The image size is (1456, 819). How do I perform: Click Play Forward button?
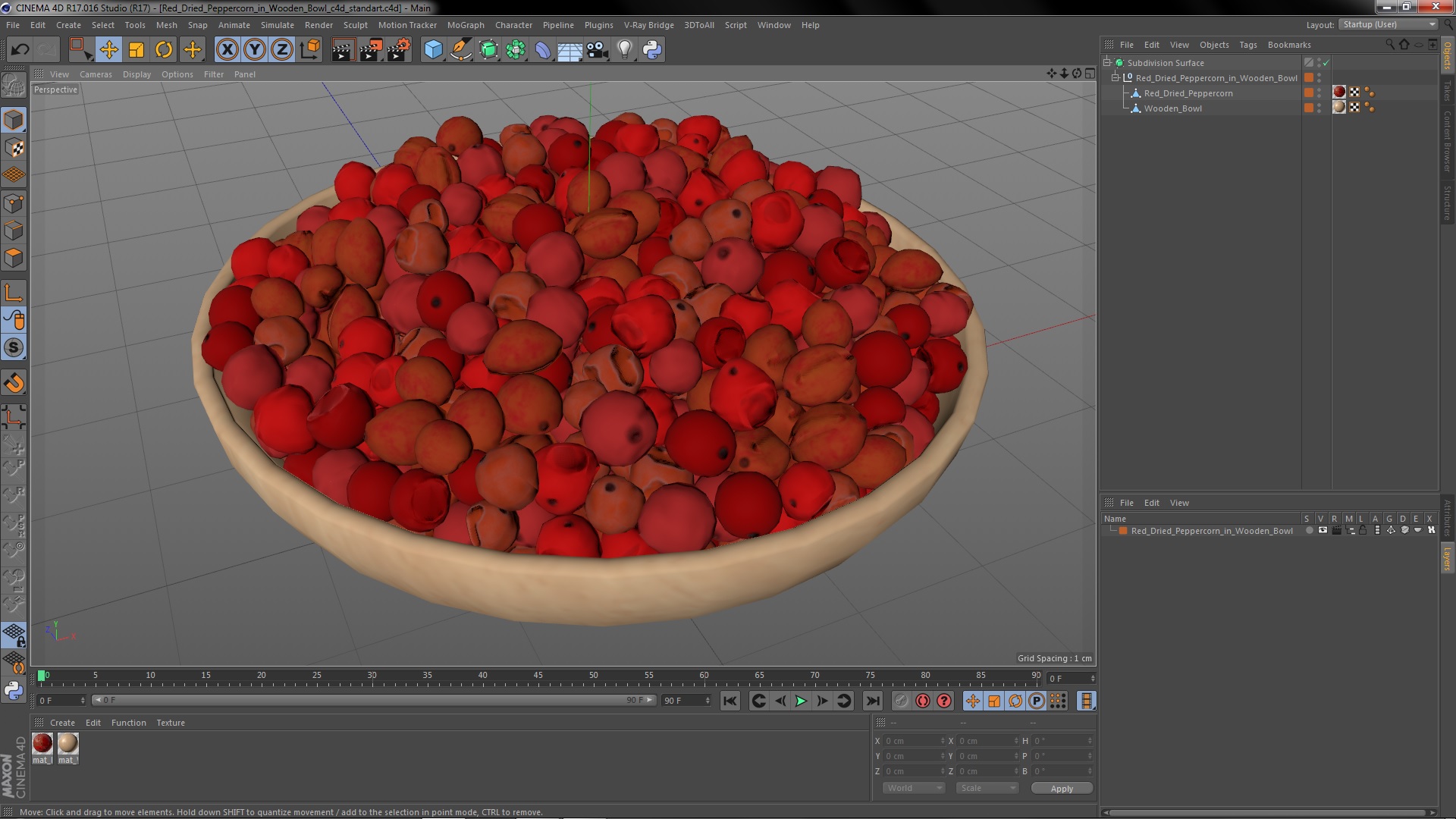pos(801,701)
